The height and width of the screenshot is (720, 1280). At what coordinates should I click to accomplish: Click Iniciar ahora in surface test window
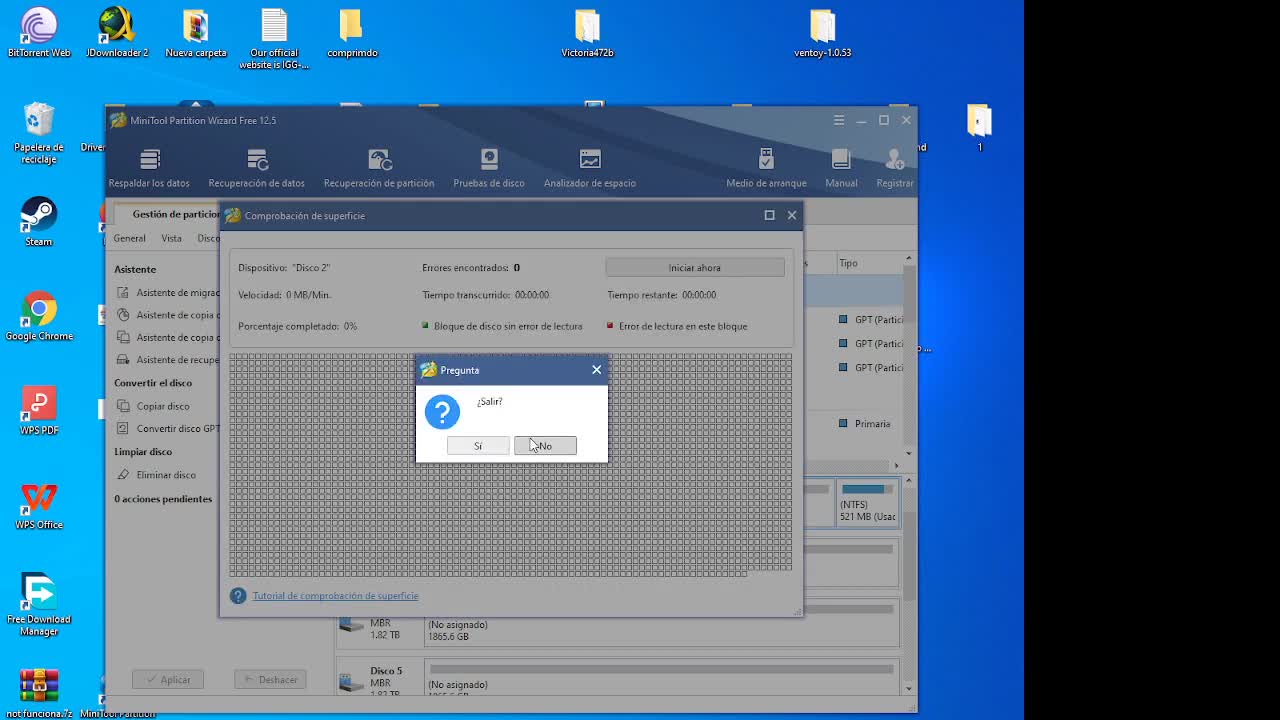[x=695, y=268]
